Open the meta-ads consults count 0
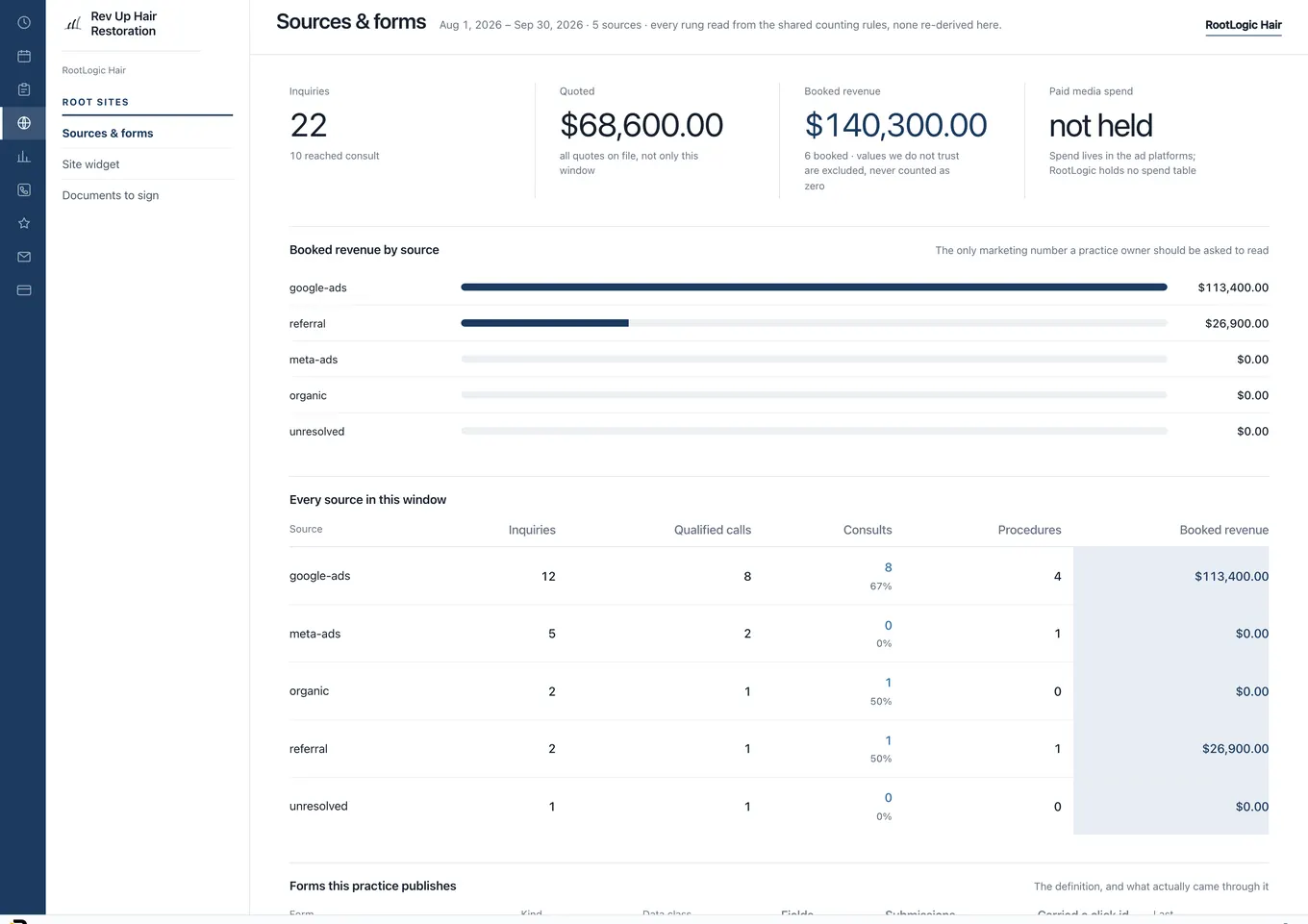This screenshot has width=1308, height=924. click(x=888, y=625)
